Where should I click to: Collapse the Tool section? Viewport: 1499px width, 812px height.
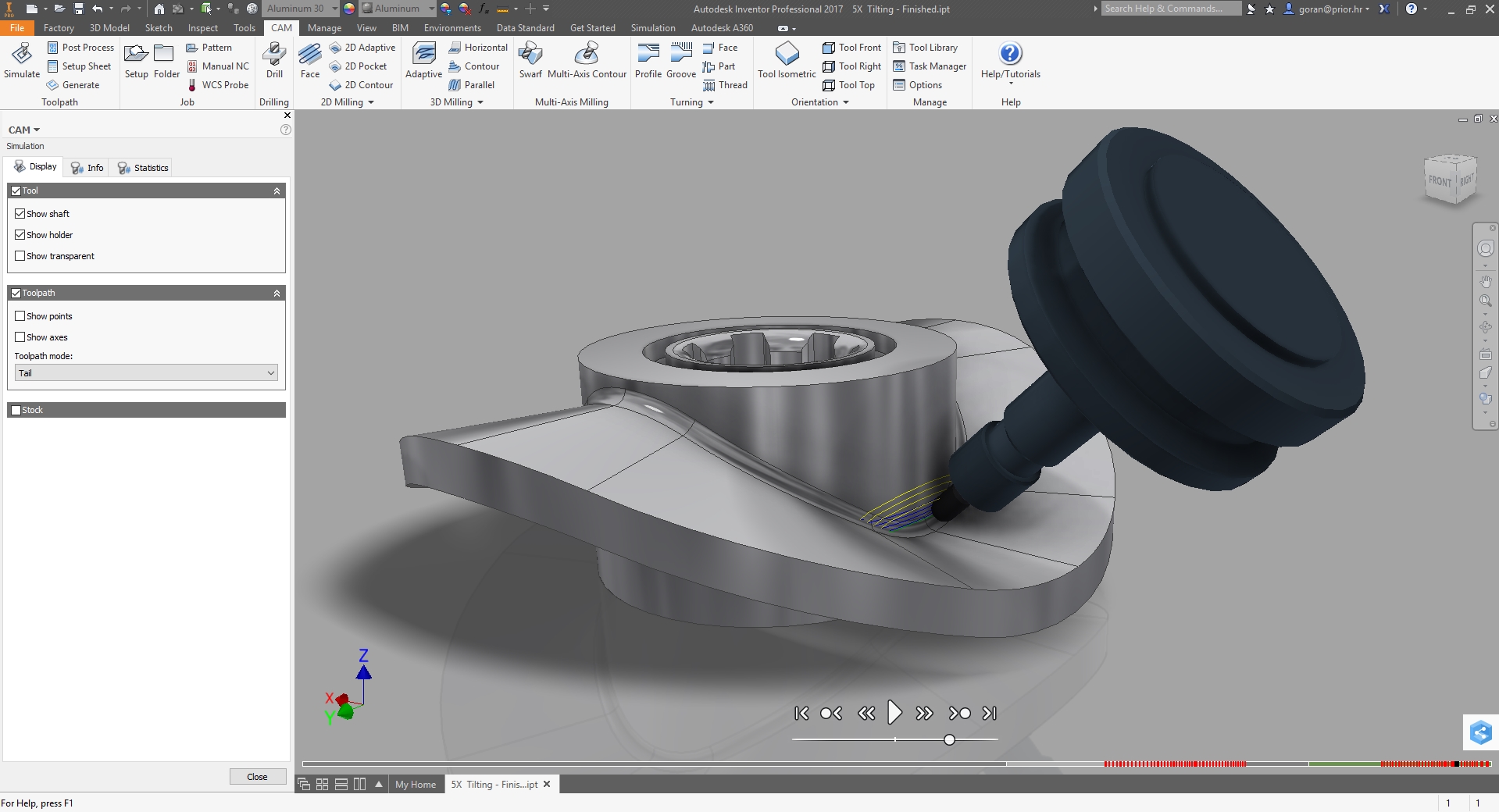pyautogui.click(x=277, y=191)
